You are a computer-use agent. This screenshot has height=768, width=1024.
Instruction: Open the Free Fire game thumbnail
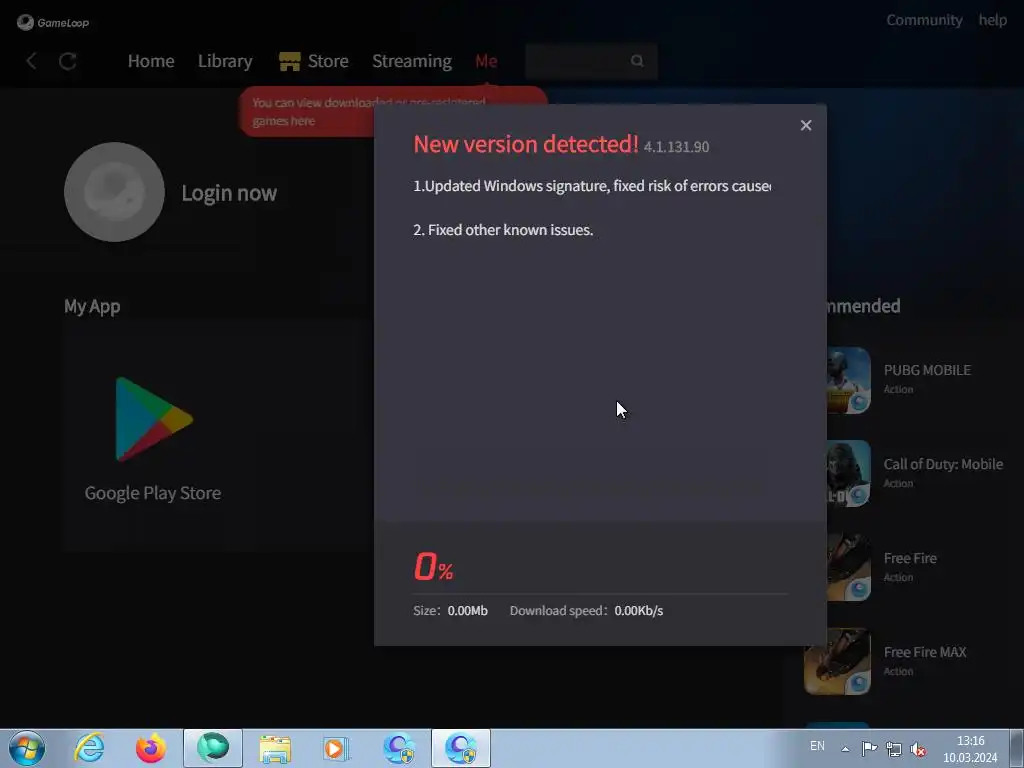[x=848, y=568]
